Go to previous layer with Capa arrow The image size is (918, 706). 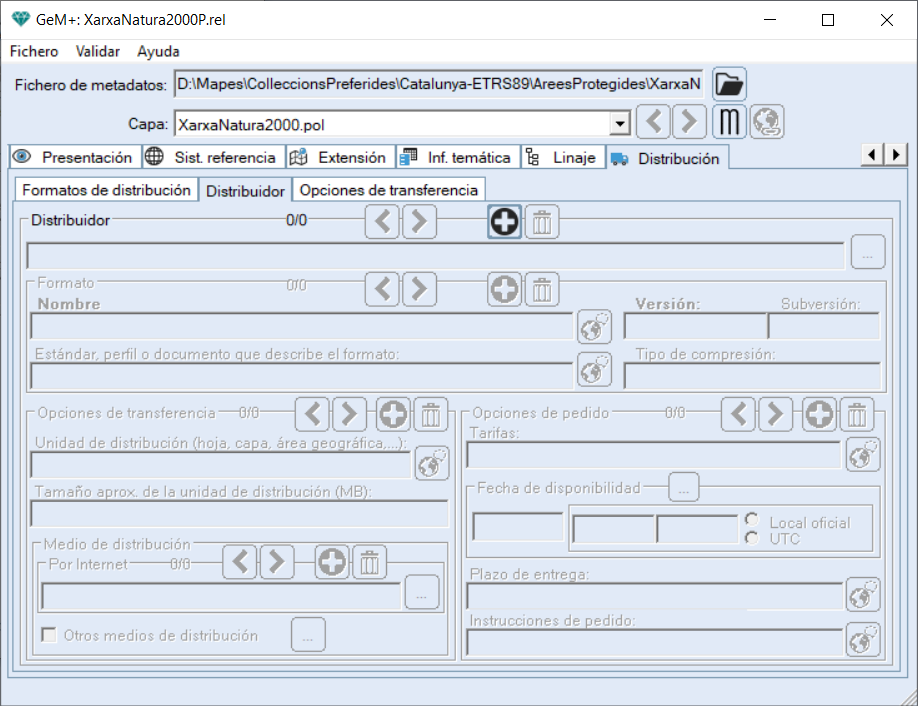coord(654,123)
